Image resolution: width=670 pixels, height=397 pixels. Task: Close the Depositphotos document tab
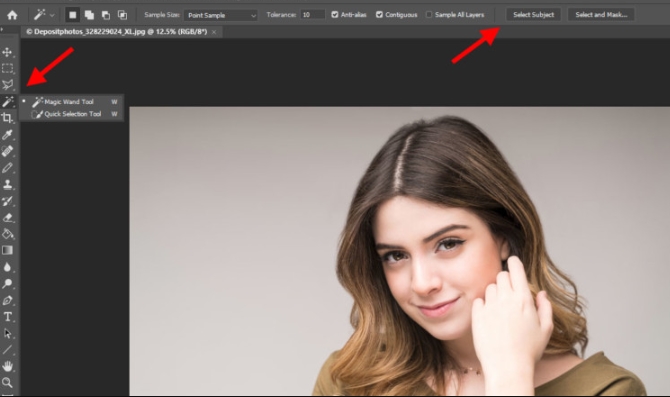pyautogui.click(x=214, y=32)
